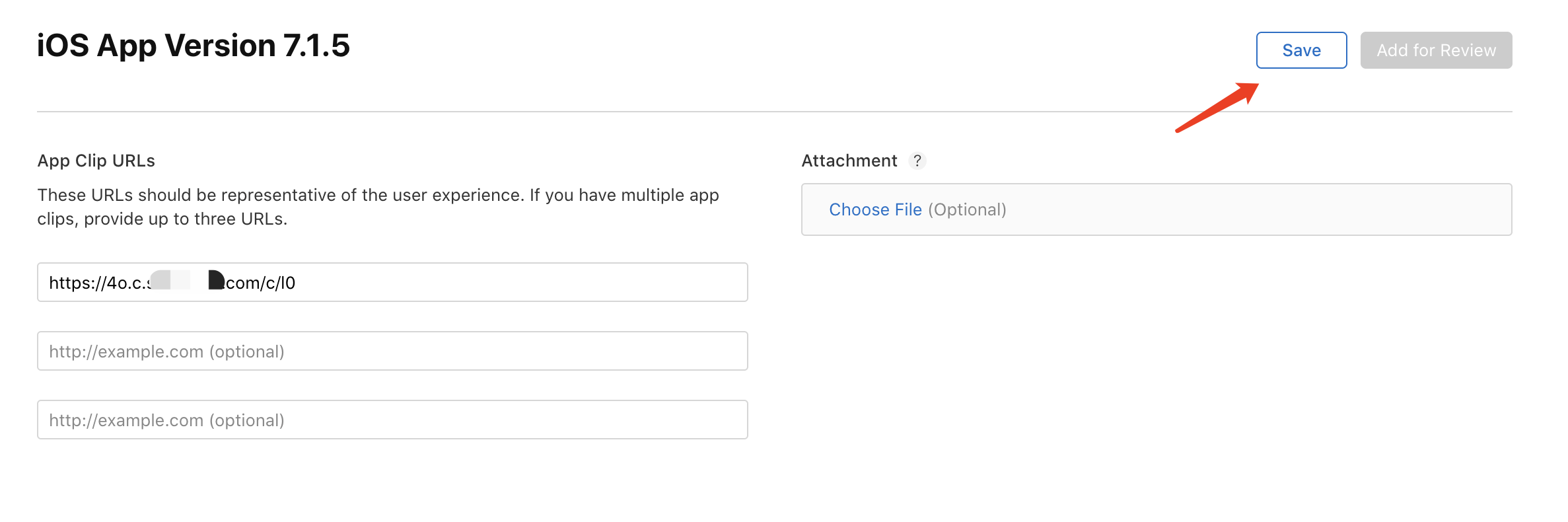Click the Attachment section label

(x=849, y=161)
